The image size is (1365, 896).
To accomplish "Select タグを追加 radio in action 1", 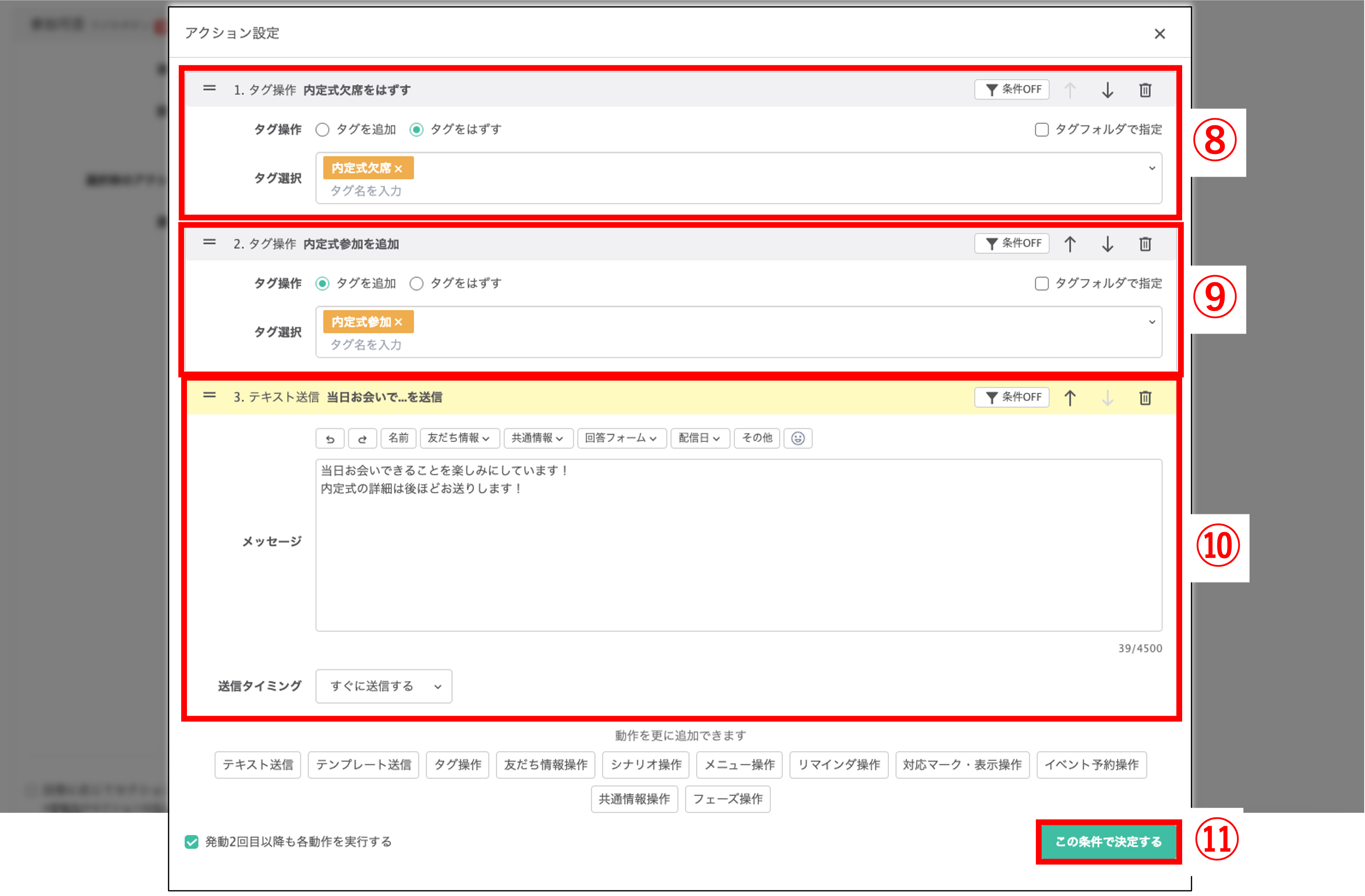I will click(x=322, y=129).
